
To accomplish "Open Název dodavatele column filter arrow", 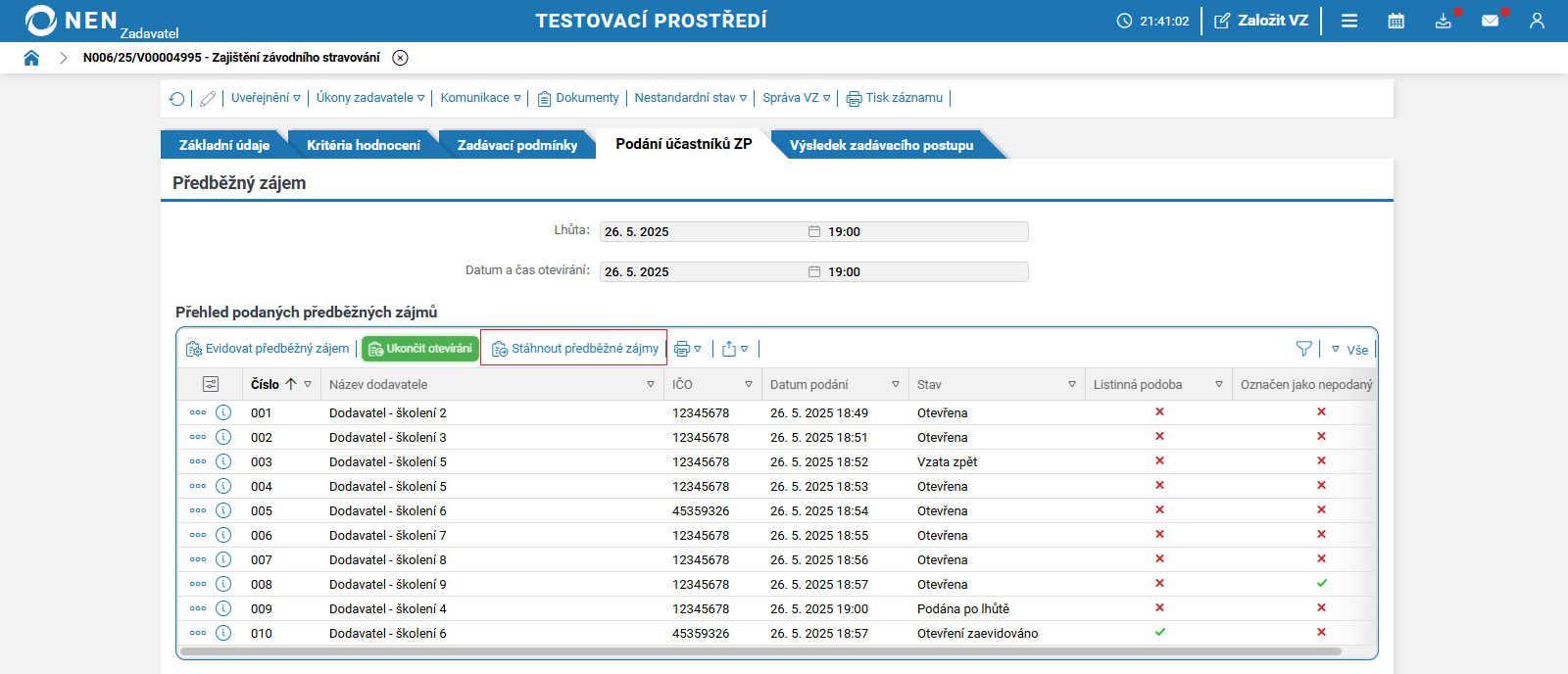I will (651, 385).
